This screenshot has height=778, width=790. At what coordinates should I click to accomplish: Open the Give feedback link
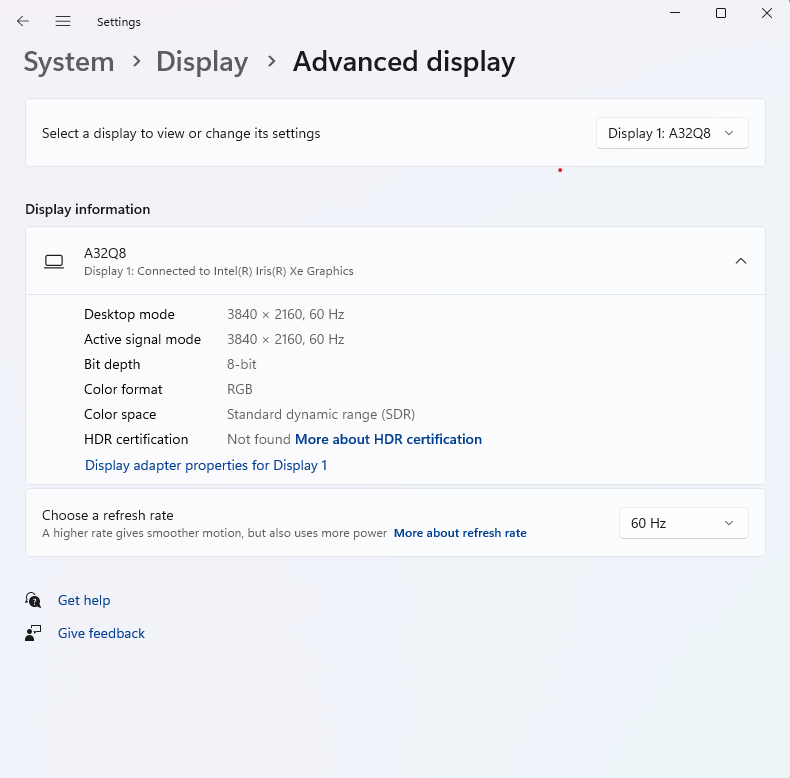pos(101,633)
